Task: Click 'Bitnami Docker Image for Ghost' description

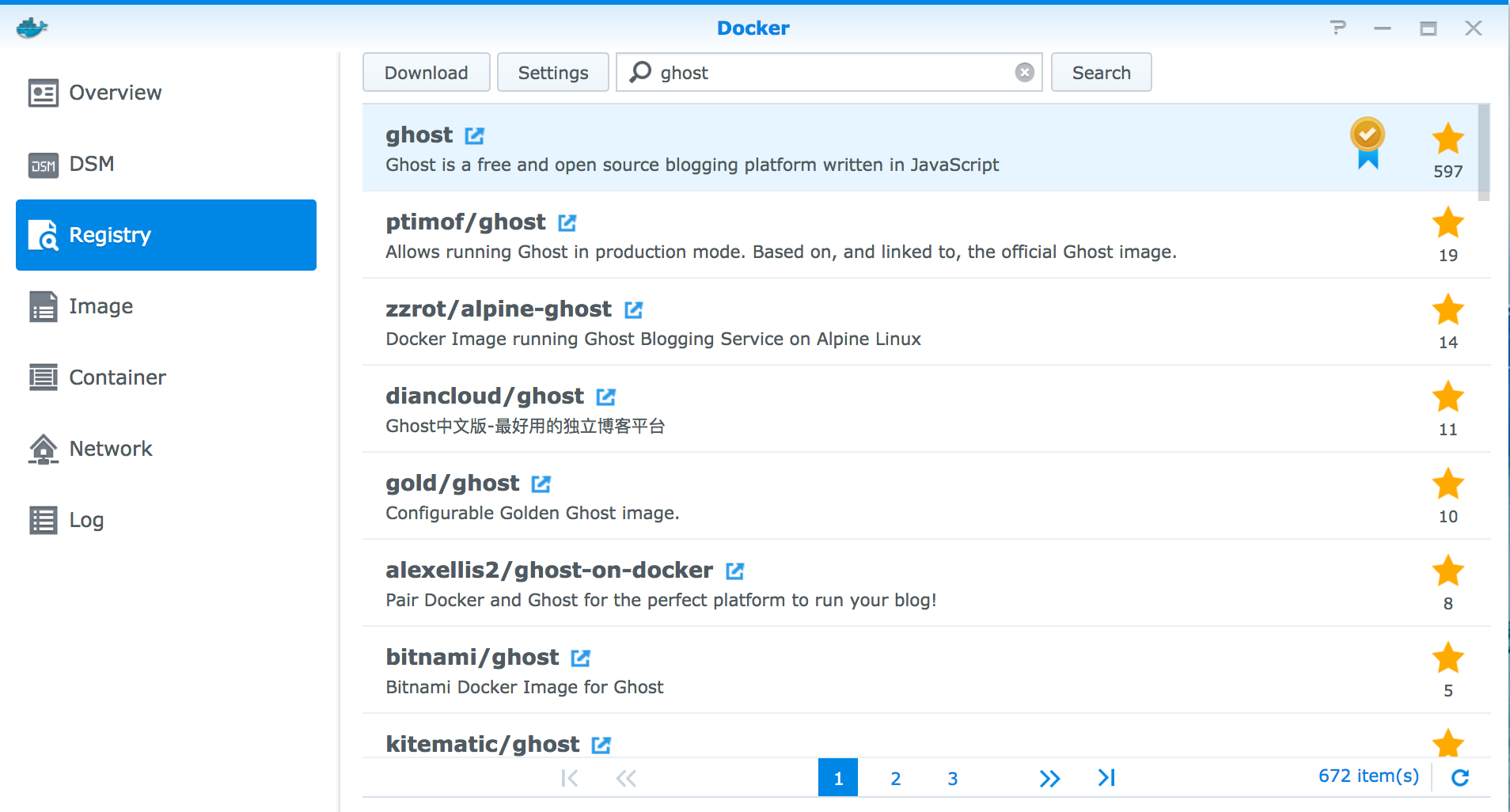Action: click(x=525, y=687)
